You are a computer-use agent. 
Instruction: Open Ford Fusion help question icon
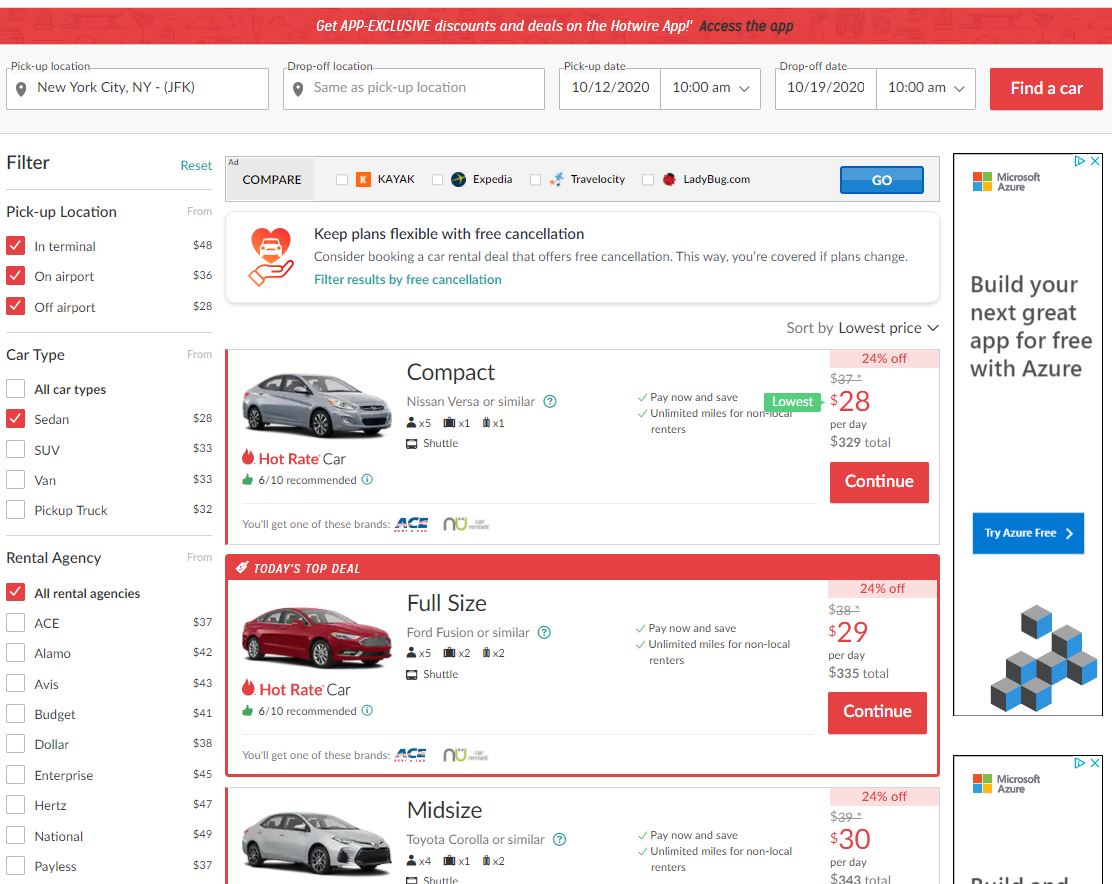pos(544,632)
